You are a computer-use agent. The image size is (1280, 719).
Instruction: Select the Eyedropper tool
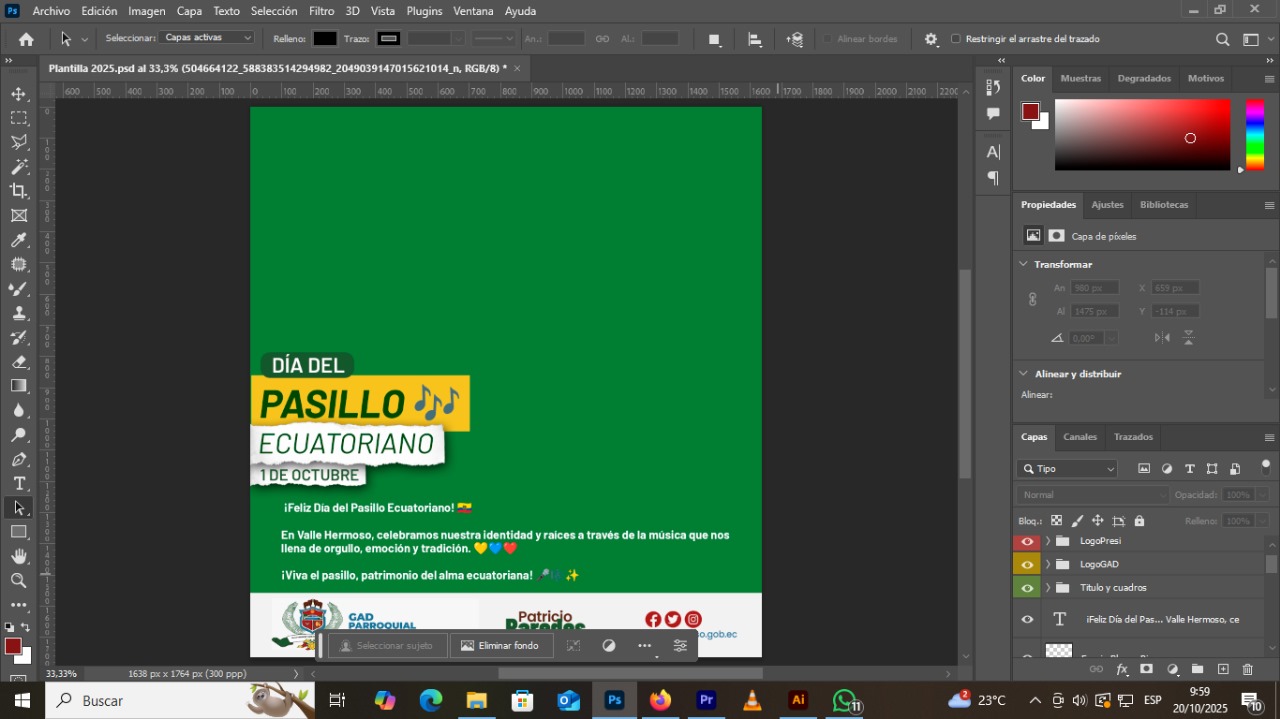19,240
